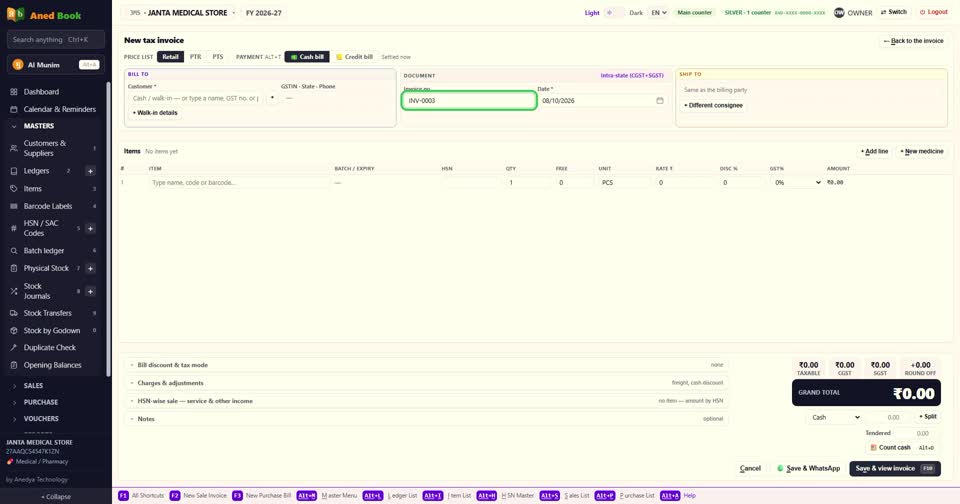Open Stock by Godown report

51,331
